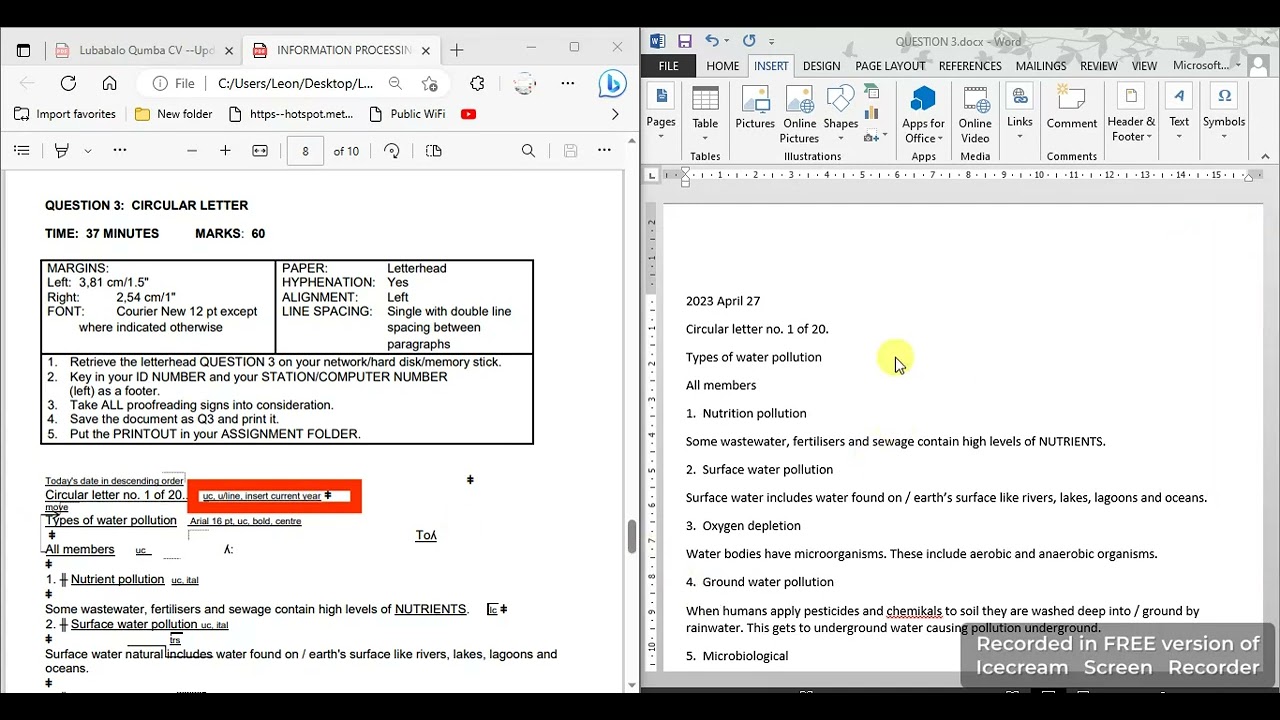Click "Types of water pollution" line in Word
1280x720 pixels.
754,357
